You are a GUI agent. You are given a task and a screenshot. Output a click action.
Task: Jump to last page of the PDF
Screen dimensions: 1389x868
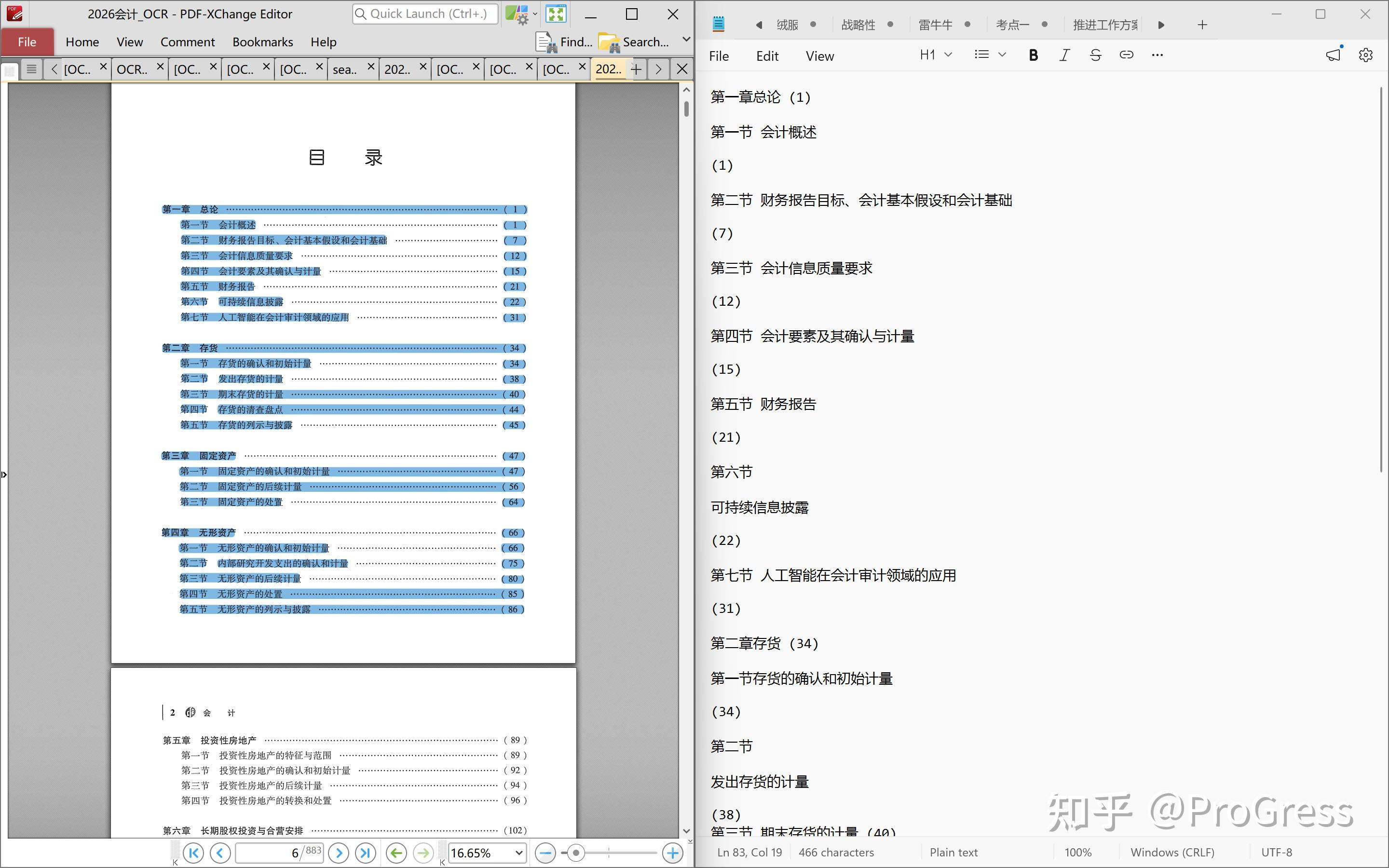point(366,853)
